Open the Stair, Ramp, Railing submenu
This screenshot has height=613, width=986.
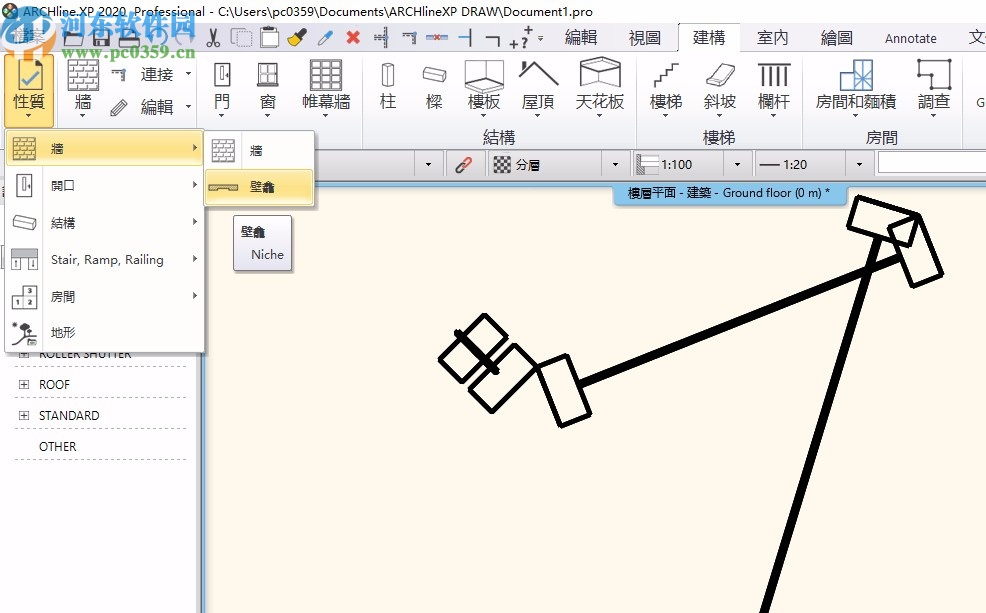(x=104, y=259)
